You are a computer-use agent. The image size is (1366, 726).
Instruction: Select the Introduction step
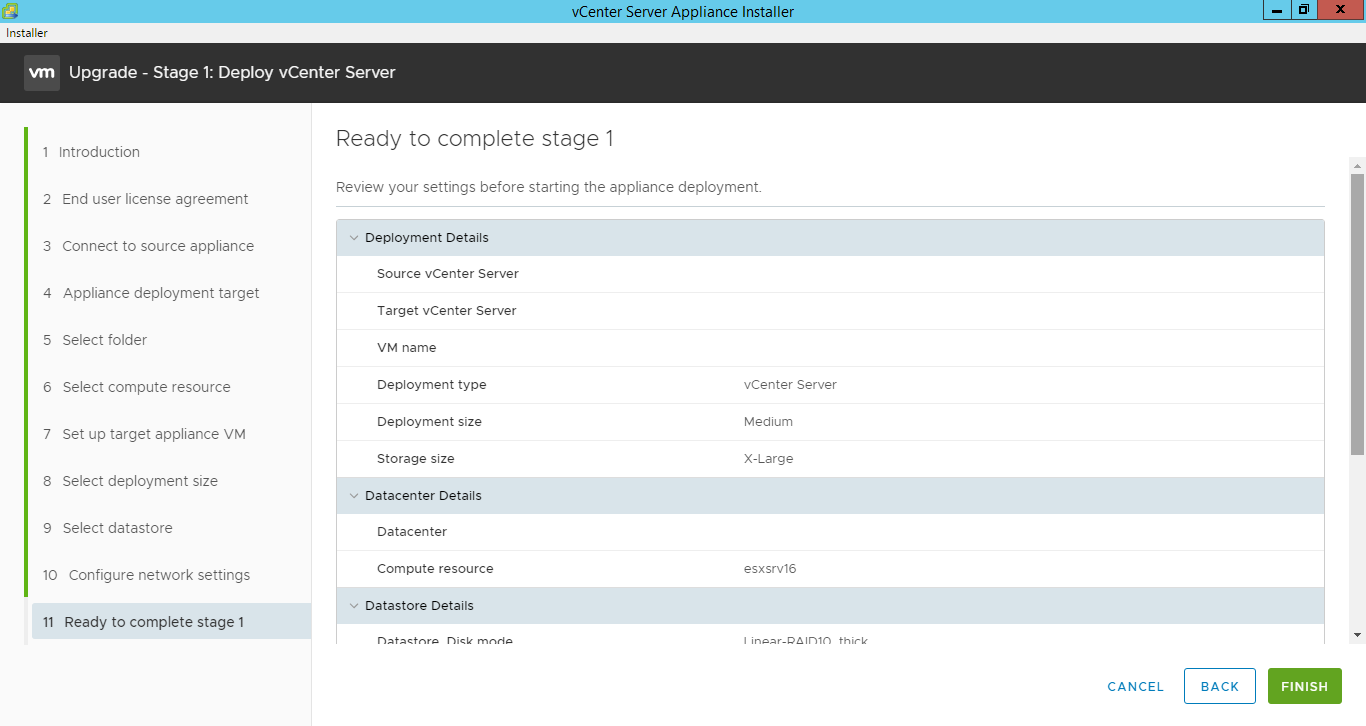[100, 151]
